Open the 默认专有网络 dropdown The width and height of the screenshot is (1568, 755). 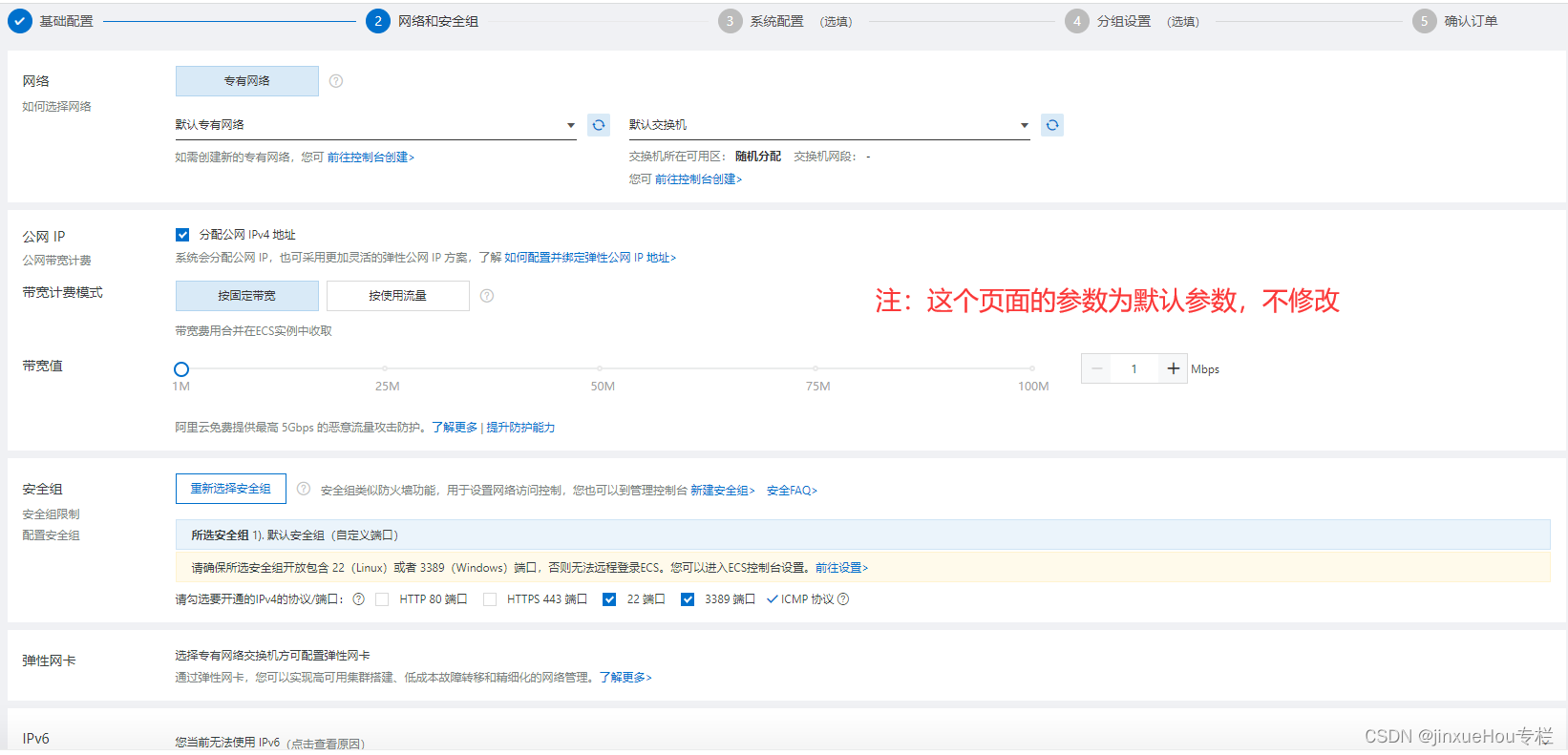coord(375,125)
